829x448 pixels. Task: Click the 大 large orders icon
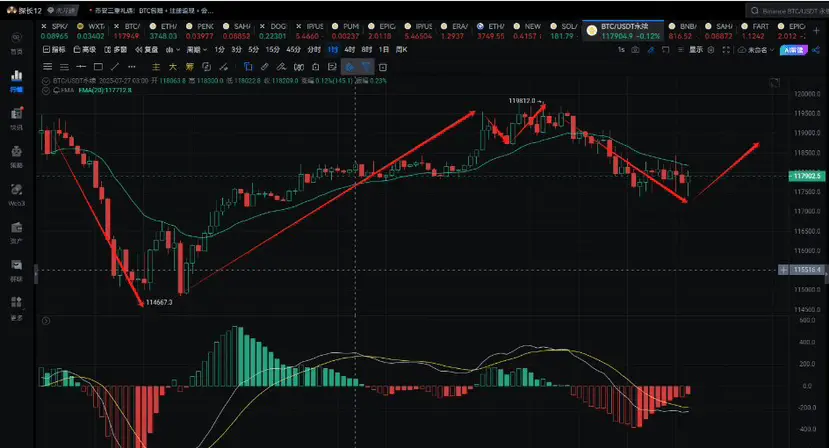coord(173,67)
